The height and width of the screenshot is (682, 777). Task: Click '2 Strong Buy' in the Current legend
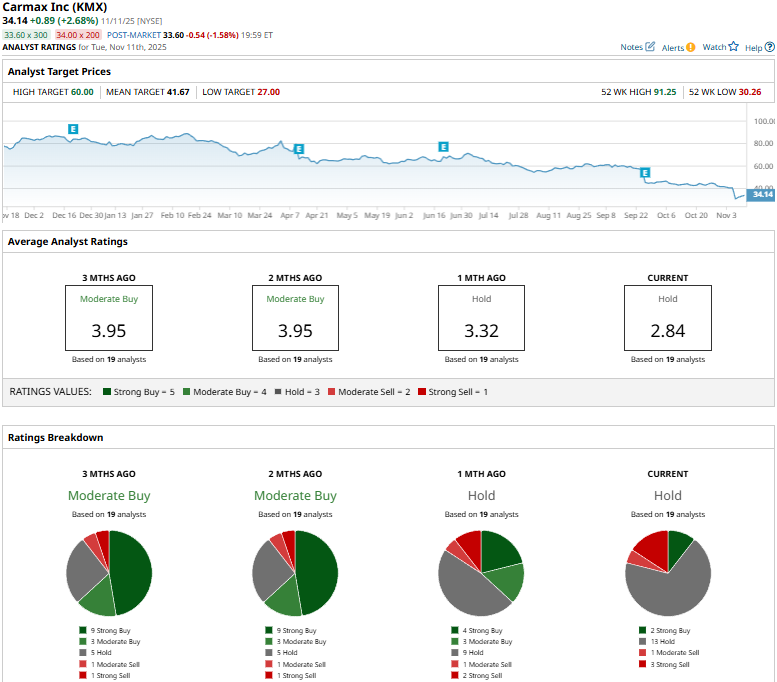coord(670,630)
